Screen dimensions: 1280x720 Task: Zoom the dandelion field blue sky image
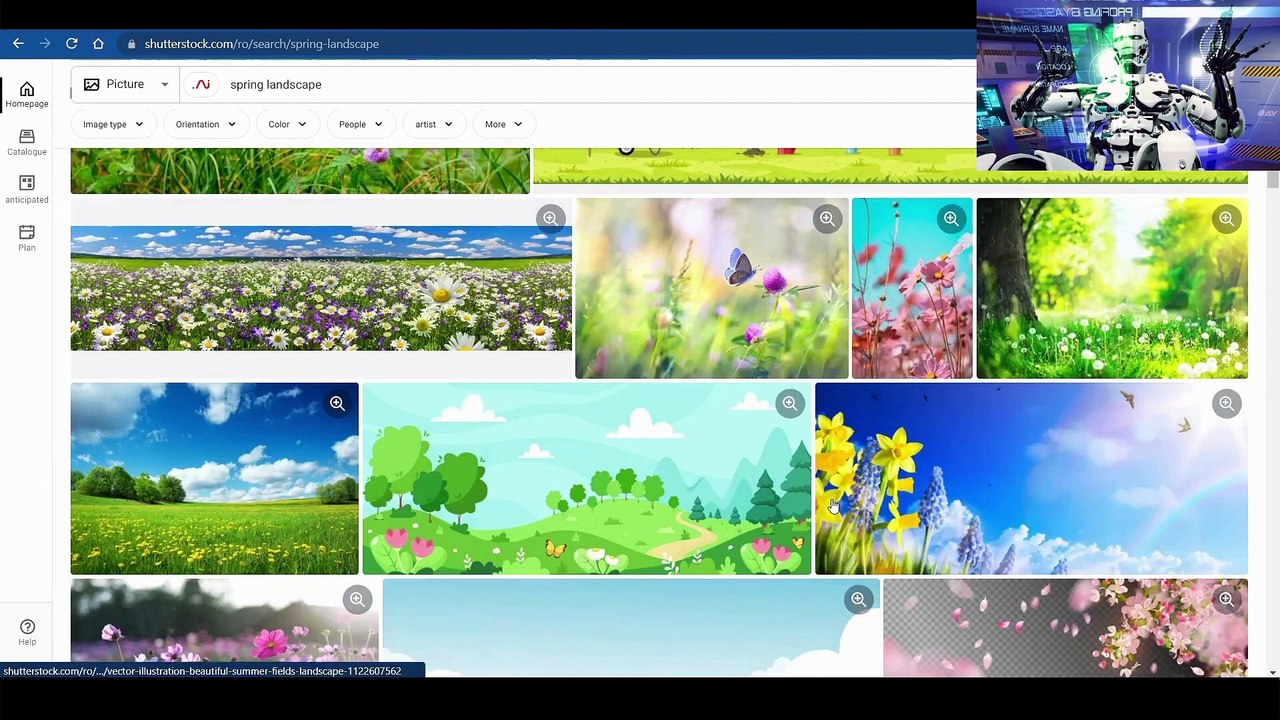coord(337,404)
